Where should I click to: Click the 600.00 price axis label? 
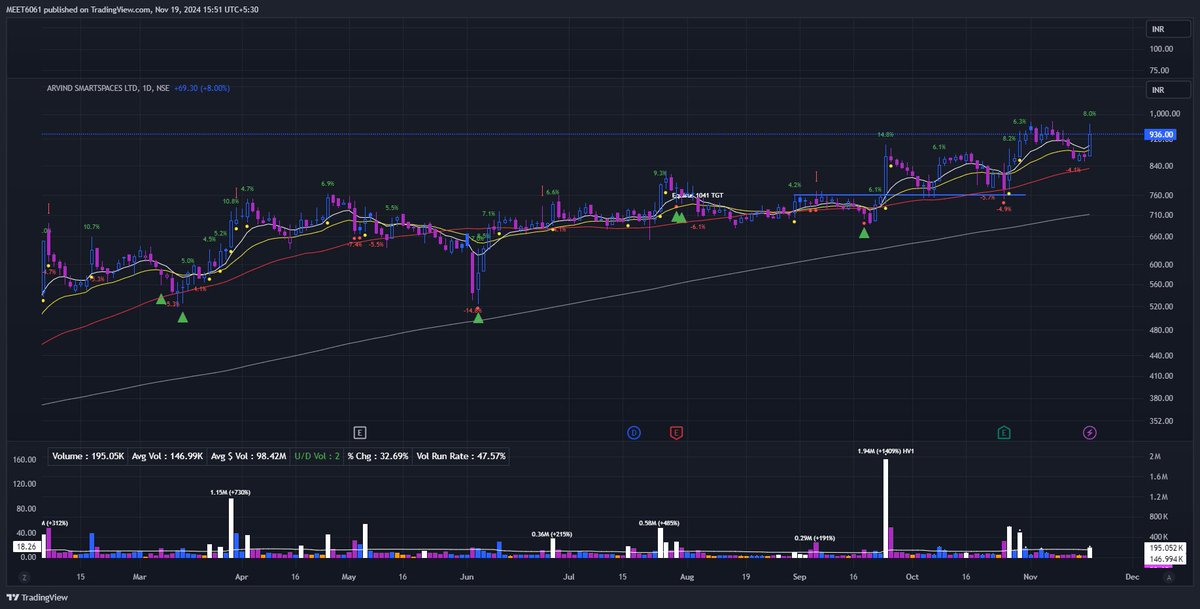pos(1160,264)
